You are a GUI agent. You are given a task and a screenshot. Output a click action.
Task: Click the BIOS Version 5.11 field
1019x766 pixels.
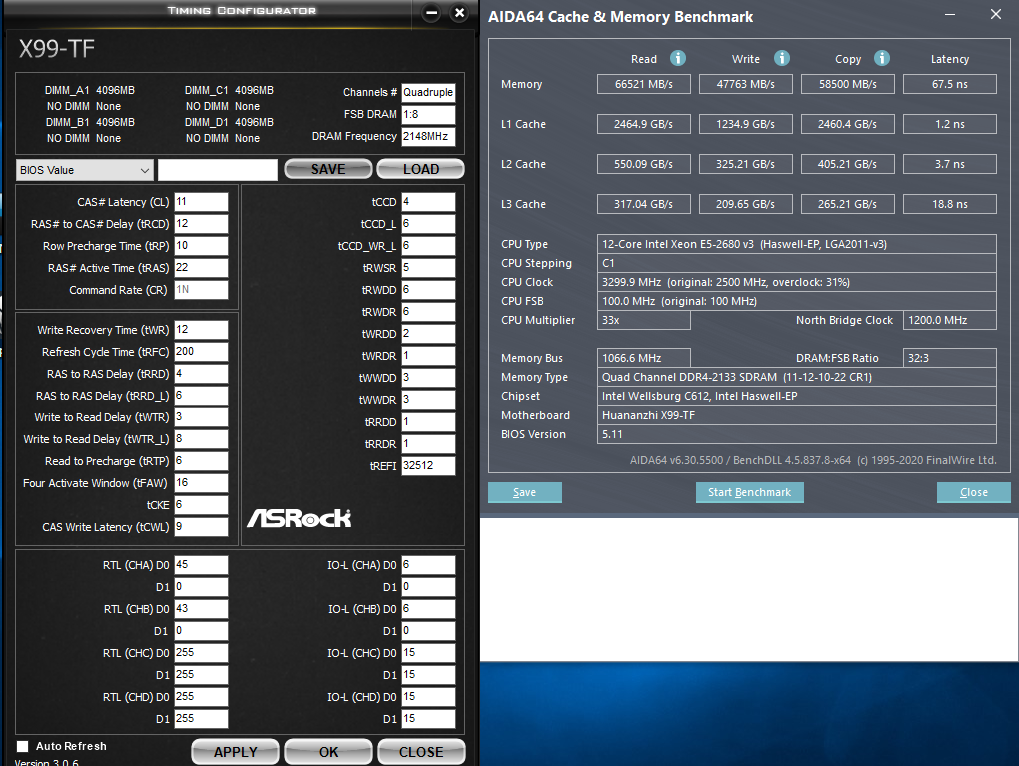pyautogui.click(x=797, y=434)
